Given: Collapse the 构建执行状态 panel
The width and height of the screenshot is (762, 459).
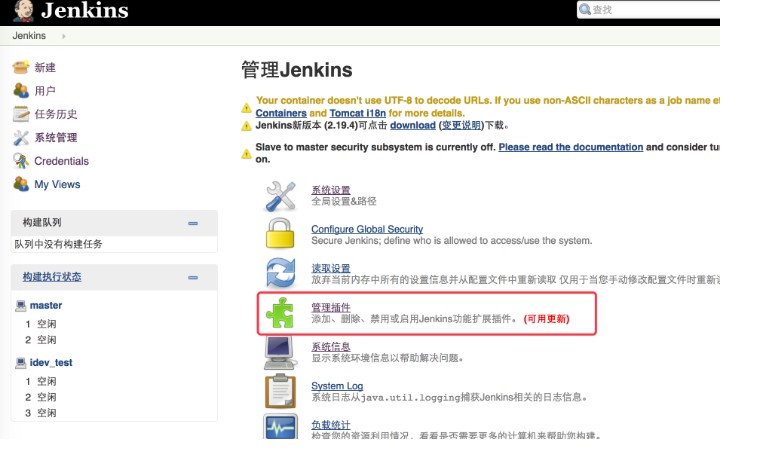Looking at the screenshot, I should pyautogui.click(x=193, y=278).
